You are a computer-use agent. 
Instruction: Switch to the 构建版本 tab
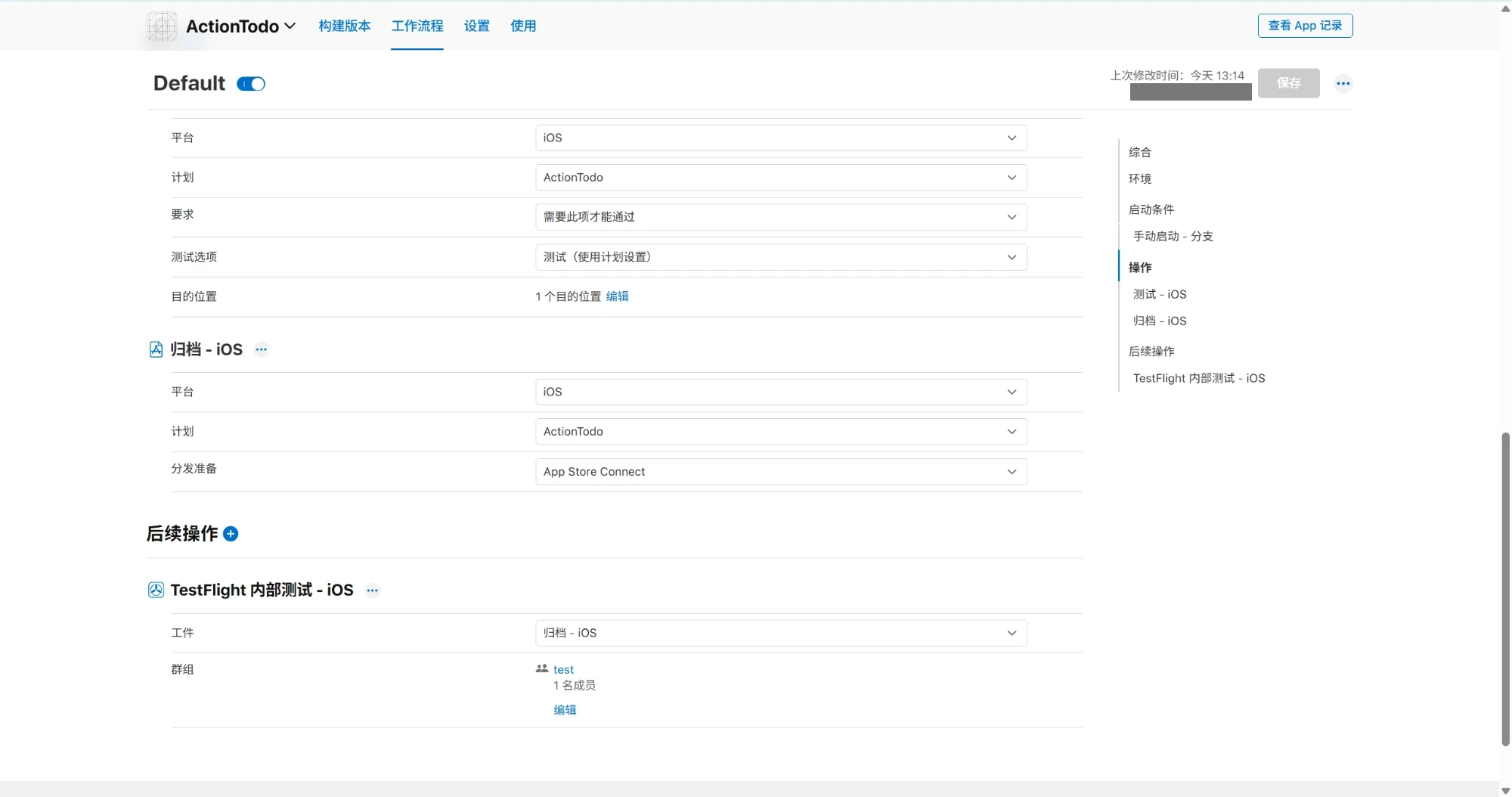click(x=345, y=26)
